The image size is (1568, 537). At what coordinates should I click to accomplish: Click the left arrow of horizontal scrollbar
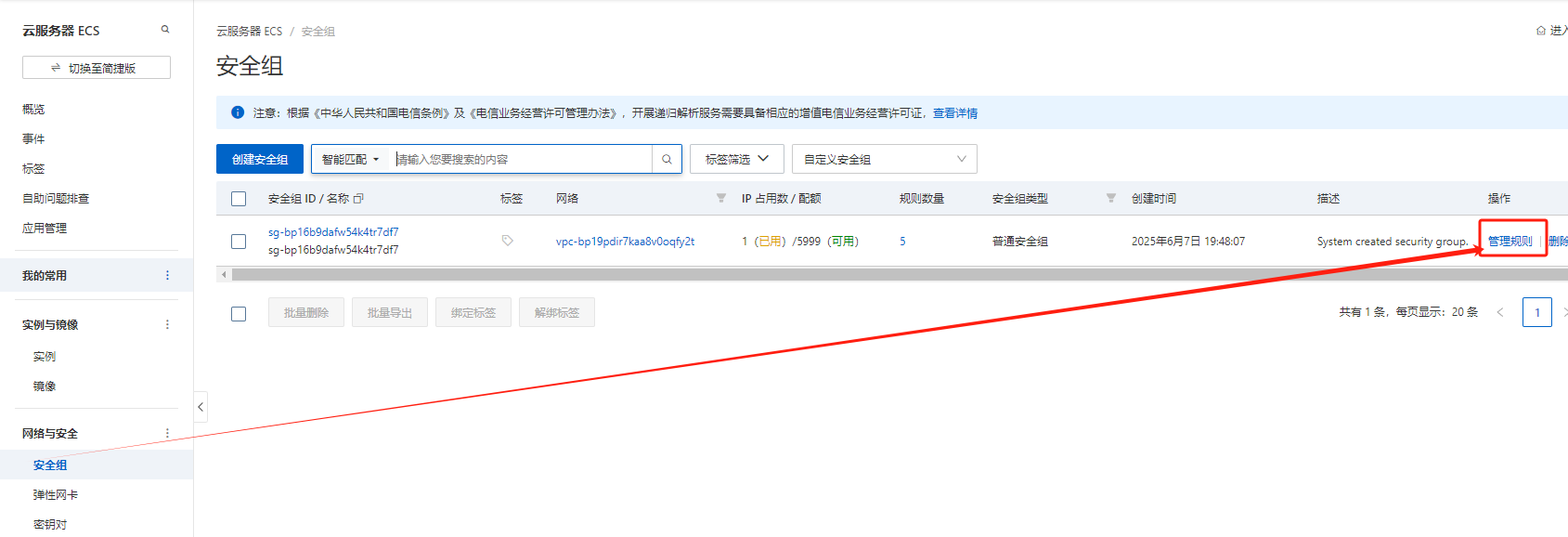[x=224, y=275]
